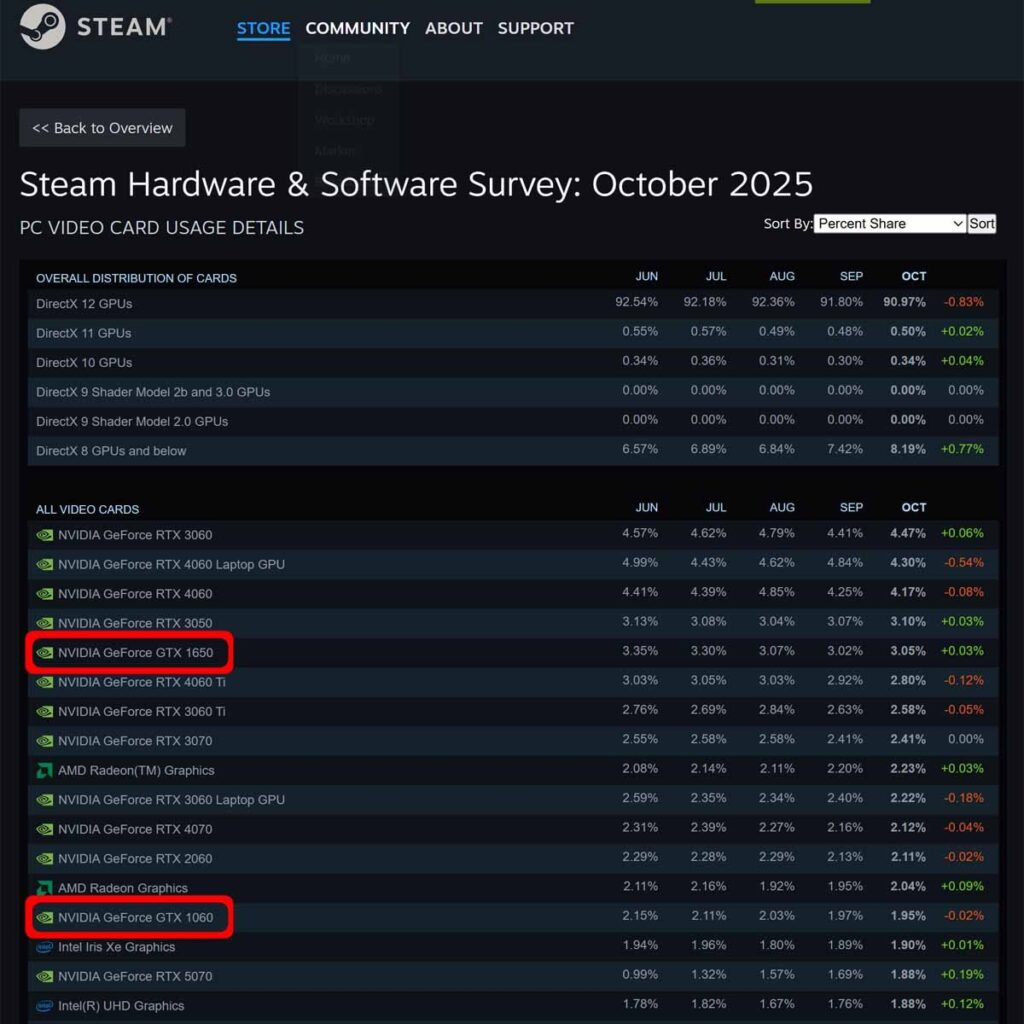Navigate to the ABOUT page
Screen dimensions: 1024x1024
point(453,29)
